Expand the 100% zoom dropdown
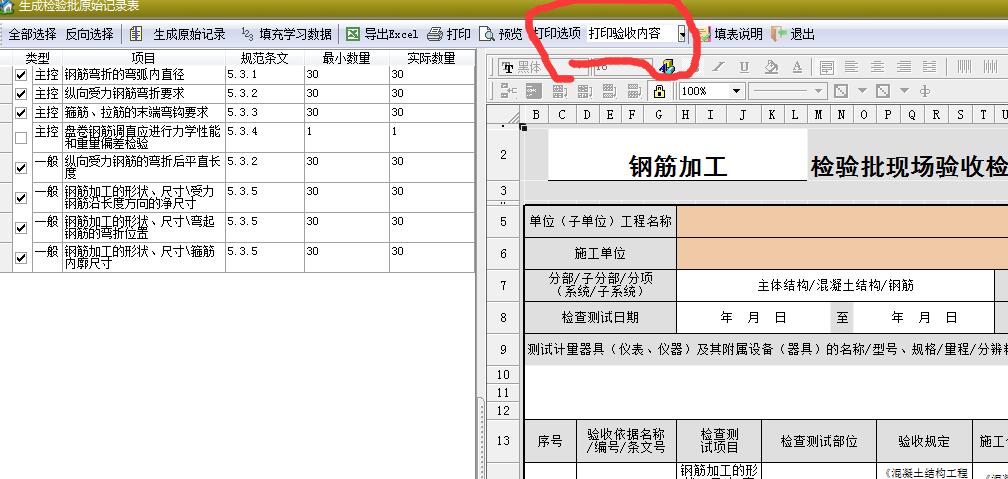Screen dimensions: 1008x479 [x=736, y=91]
